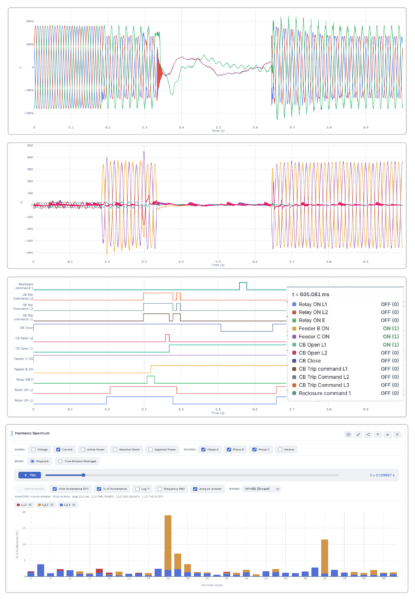Click the CB Trip Command L3 tooltip row

(x=345, y=385)
